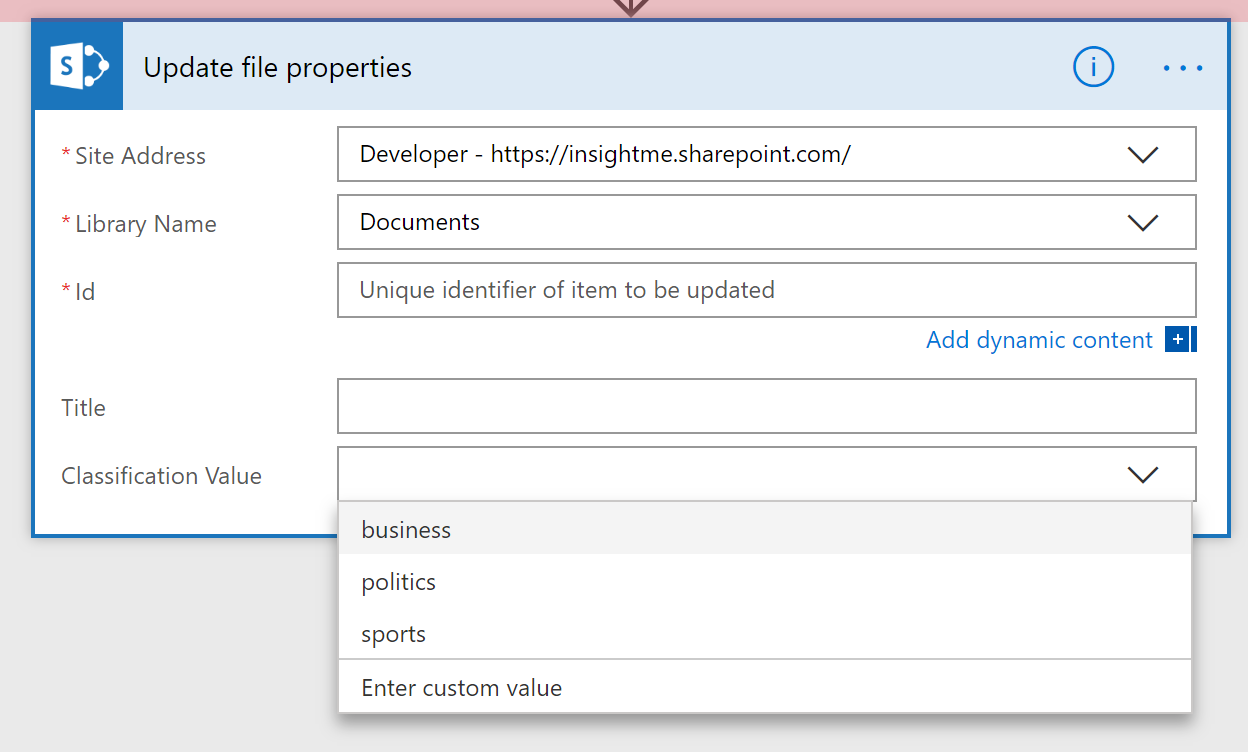Open the action information tooltip icon
The image size is (1248, 752).
pos(1093,67)
